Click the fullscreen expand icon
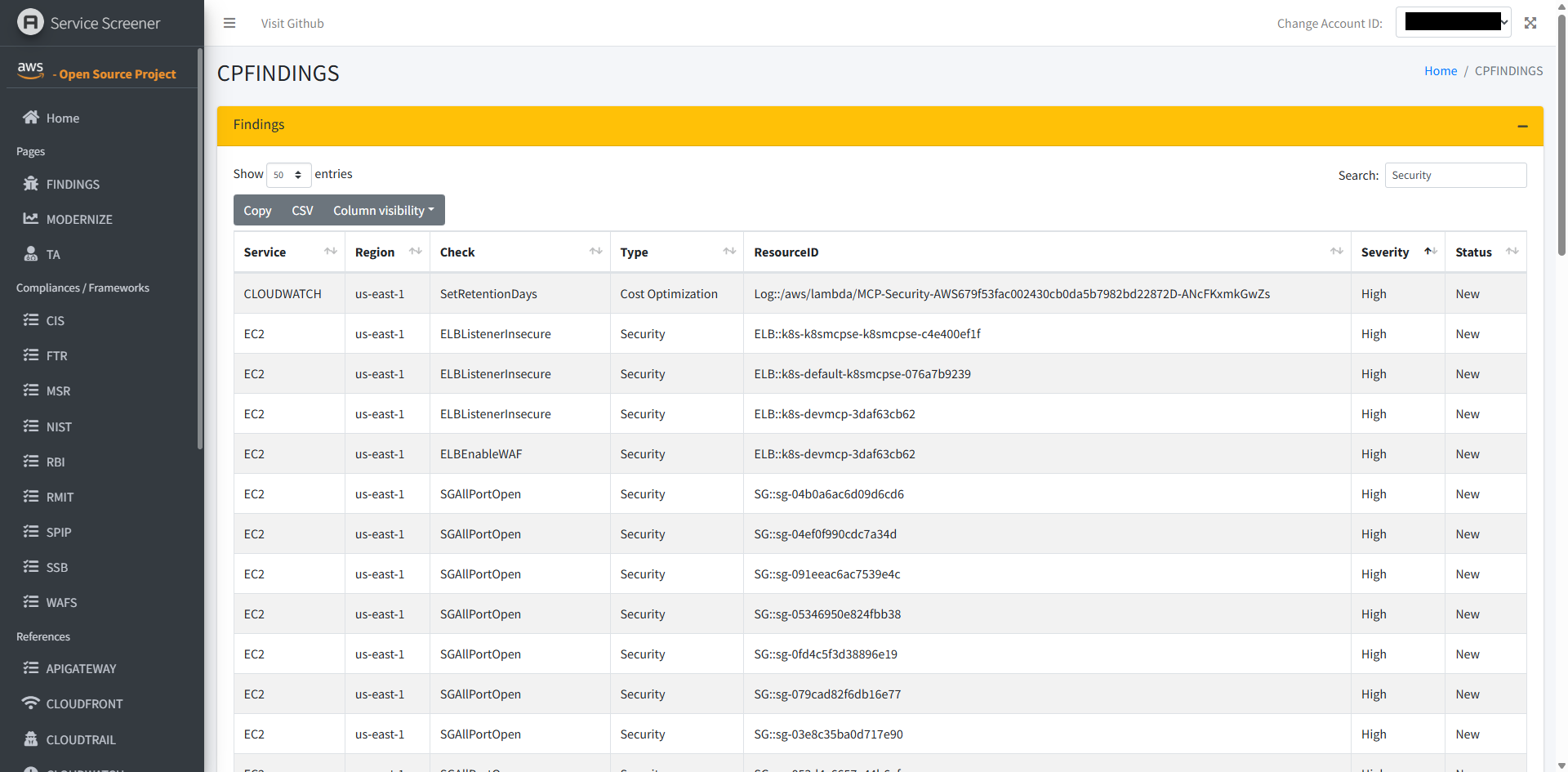This screenshot has width=1568, height=772. click(1530, 23)
